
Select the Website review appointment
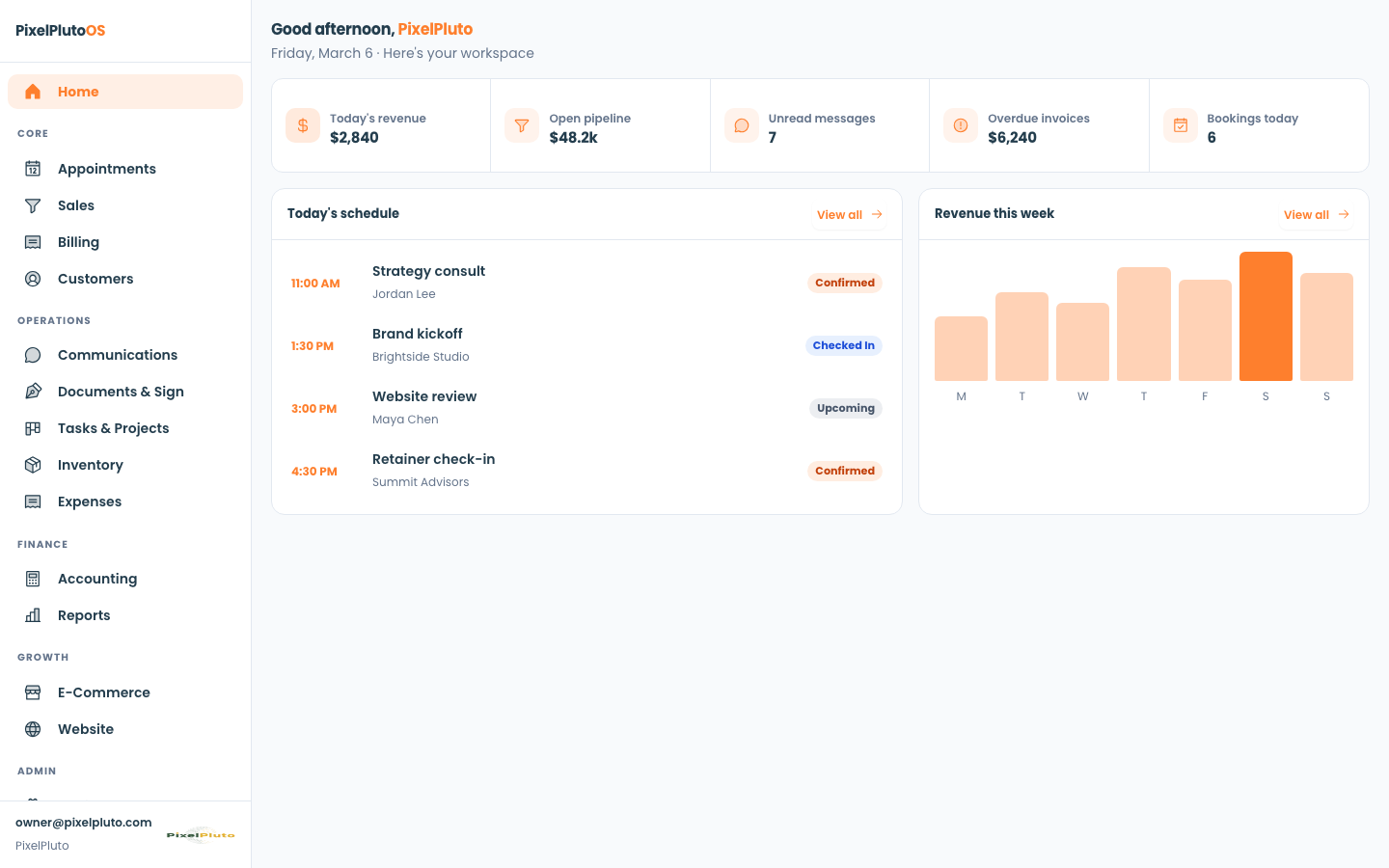(586, 408)
